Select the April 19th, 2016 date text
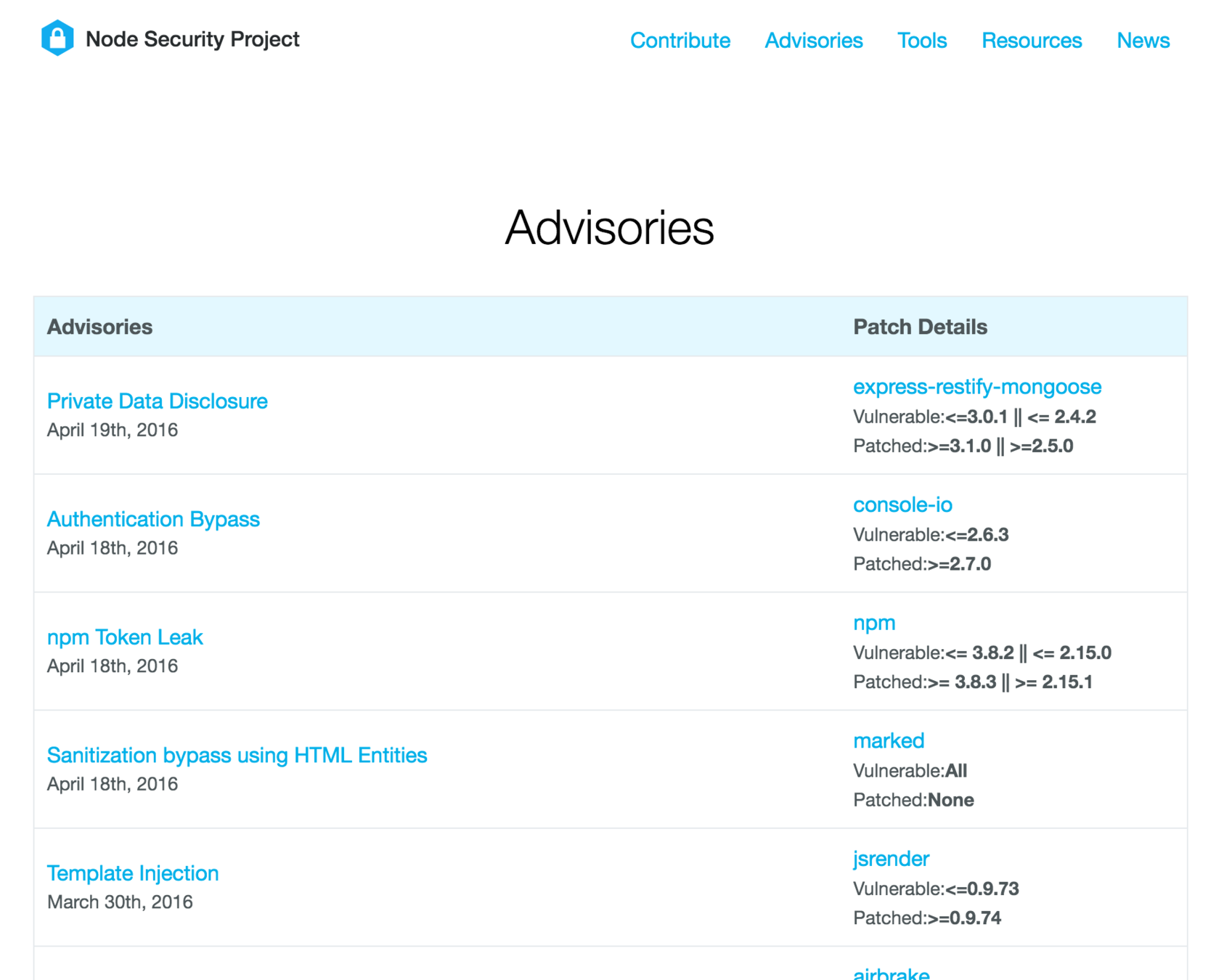The image size is (1224, 980). 113,430
